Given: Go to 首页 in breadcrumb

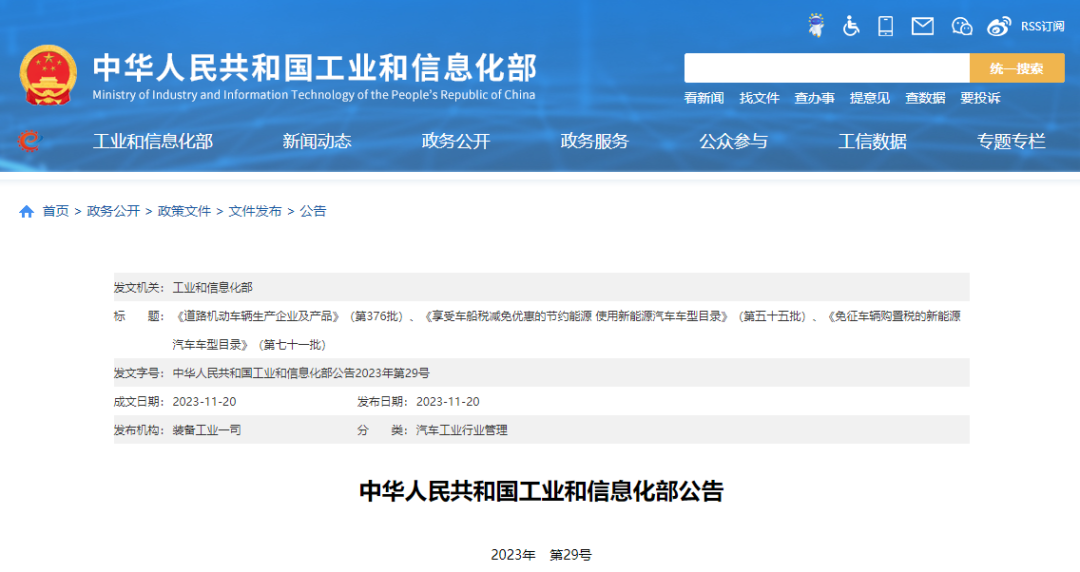Looking at the screenshot, I should click(x=56, y=212).
